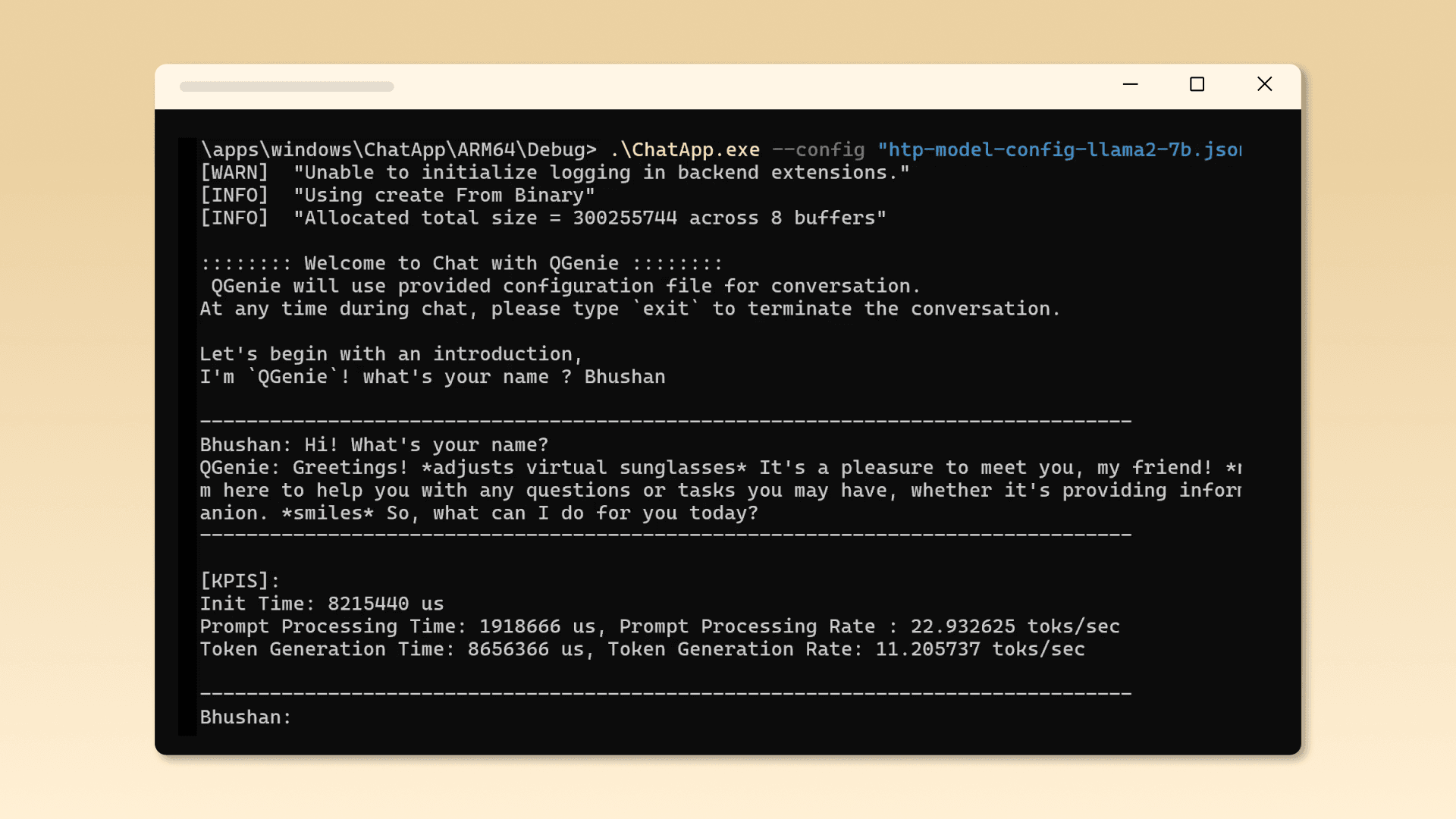Click the Prompt Processing Rate value
Image resolution: width=1456 pixels, height=819 pixels.
coord(962,627)
